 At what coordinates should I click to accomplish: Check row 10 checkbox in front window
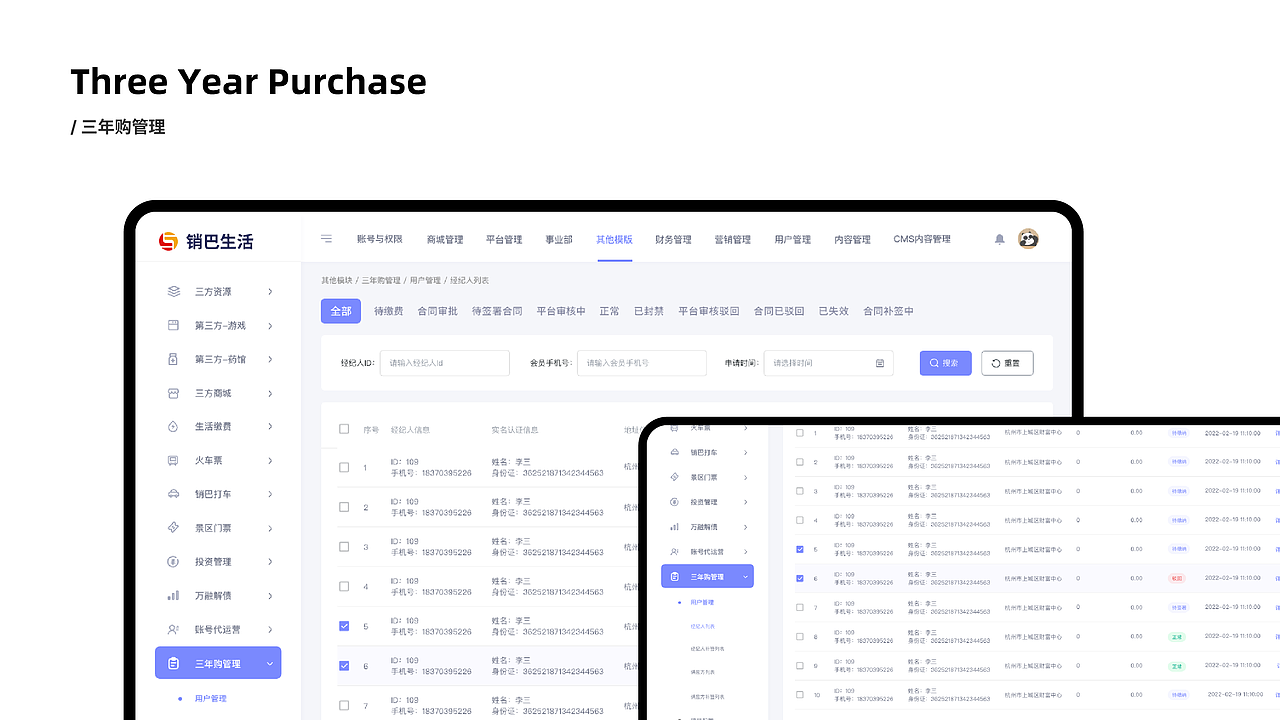799,694
